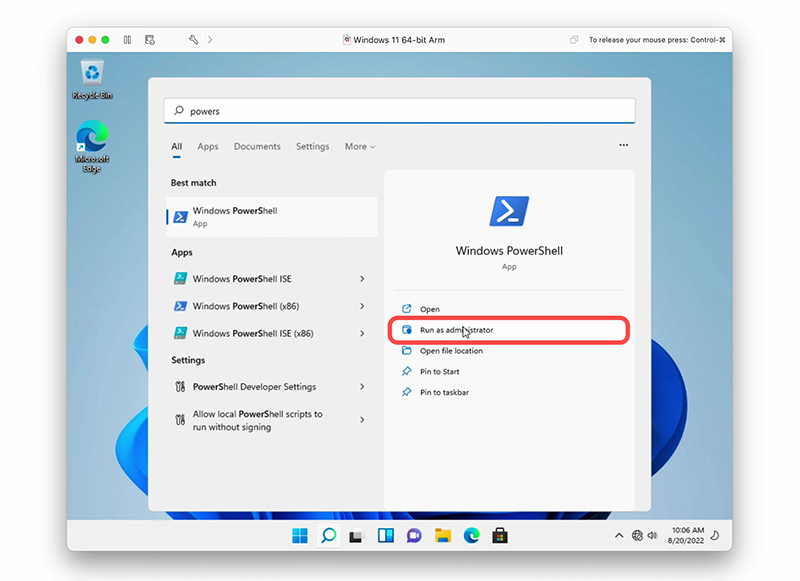Select the Windows PowerShell best match result
800x581 pixels.
pos(272,217)
